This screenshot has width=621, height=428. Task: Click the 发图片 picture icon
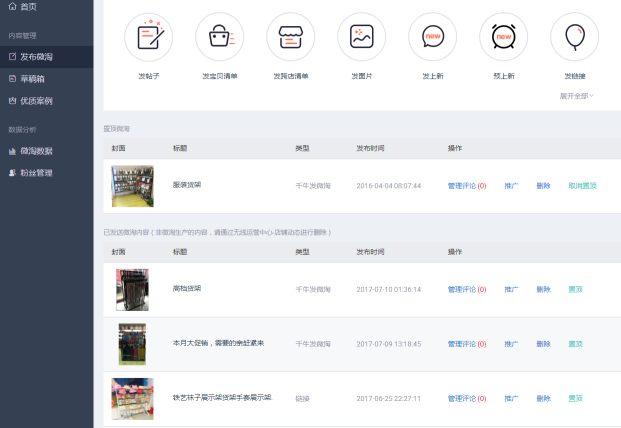point(361,37)
